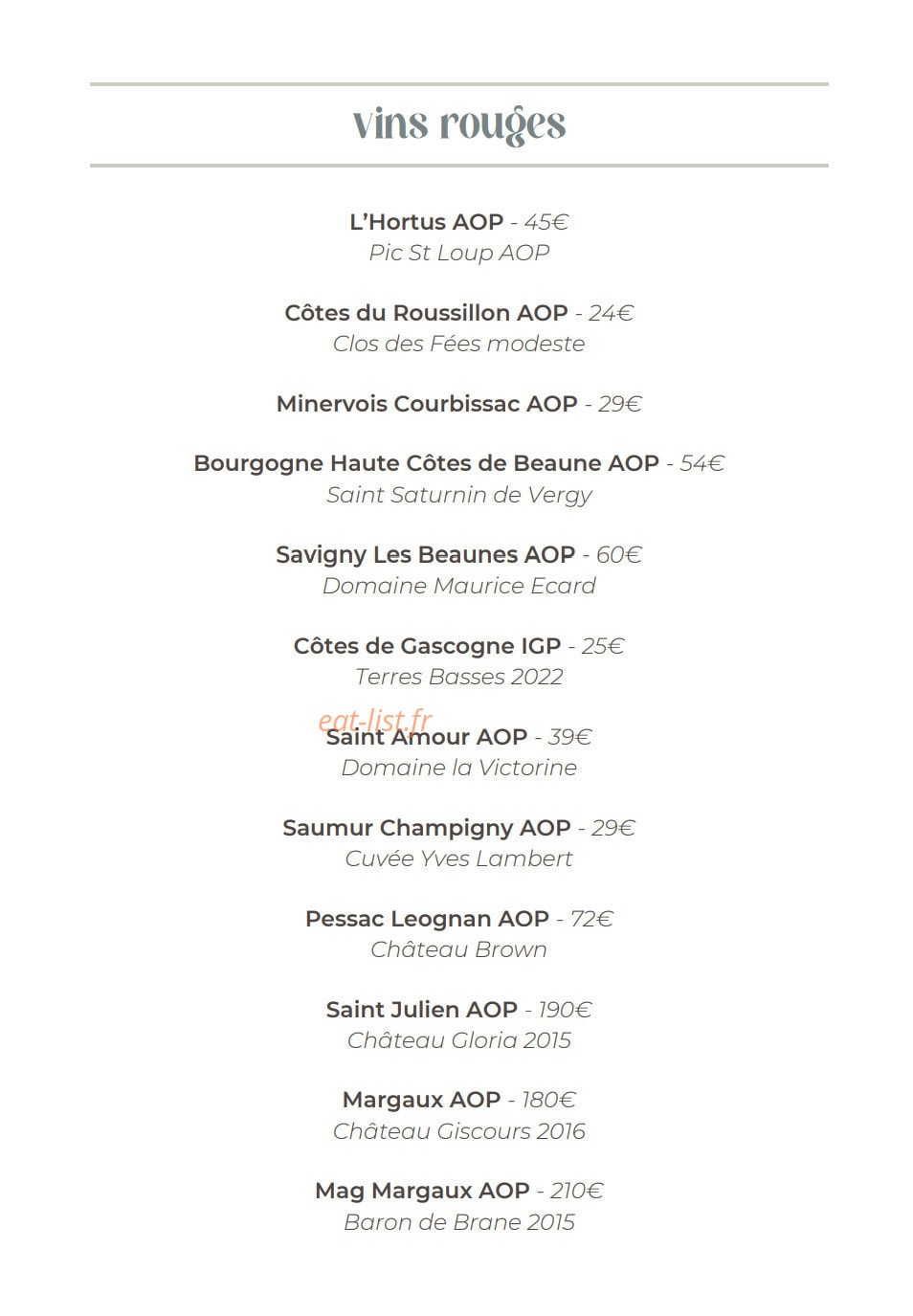Select Savigny Les Beaunes AOP entry
This screenshot has height=1316, width=913.
(x=459, y=555)
